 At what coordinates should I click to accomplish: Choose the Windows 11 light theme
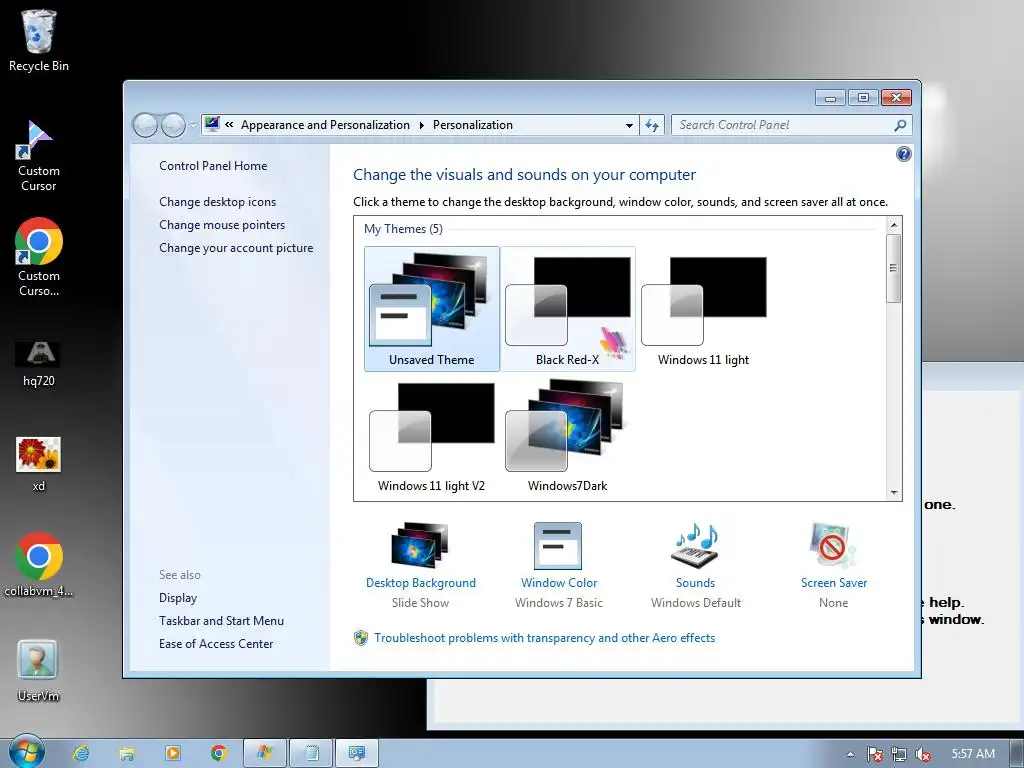click(x=703, y=309)
